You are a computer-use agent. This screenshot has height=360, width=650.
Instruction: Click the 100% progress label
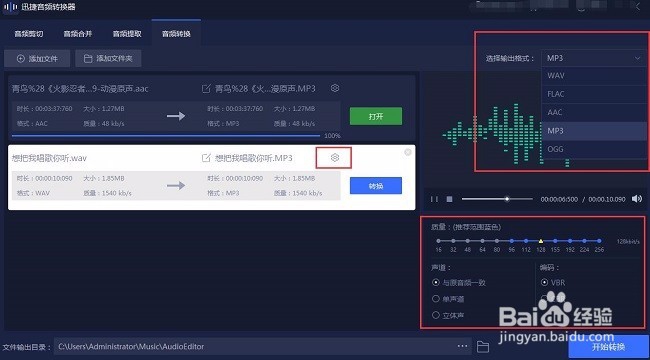click(332, 136)
